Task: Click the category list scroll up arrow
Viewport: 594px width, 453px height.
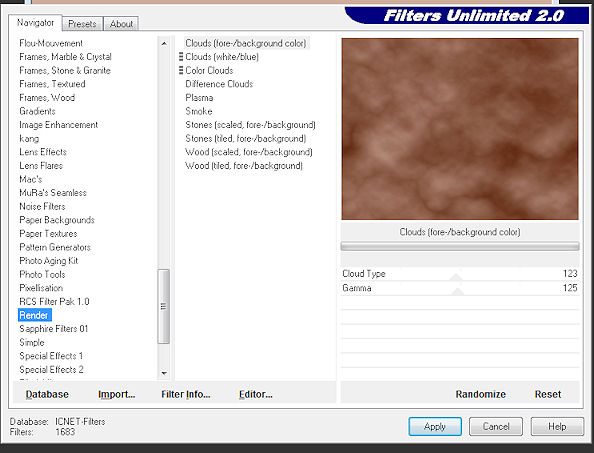Action: [x=164, y=44]
